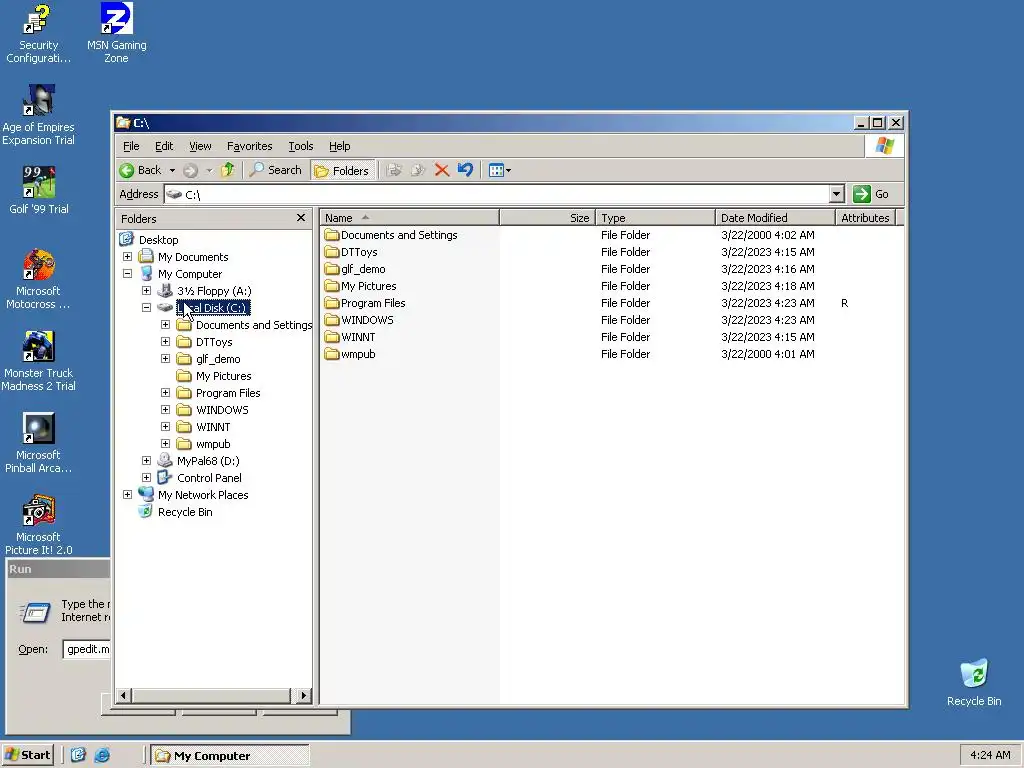The image size is (1024, 768).
Task: Open the View menu
Action: [200, 146]
